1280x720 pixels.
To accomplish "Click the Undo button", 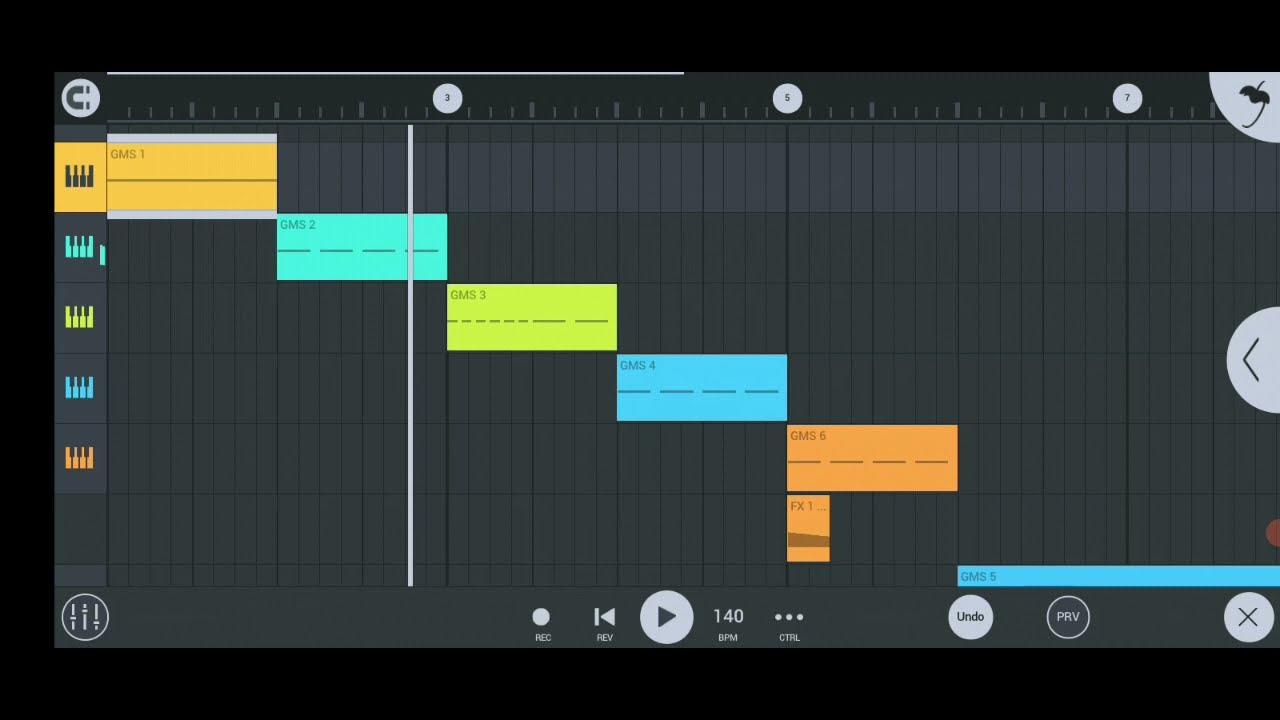I will coord(970,617).
